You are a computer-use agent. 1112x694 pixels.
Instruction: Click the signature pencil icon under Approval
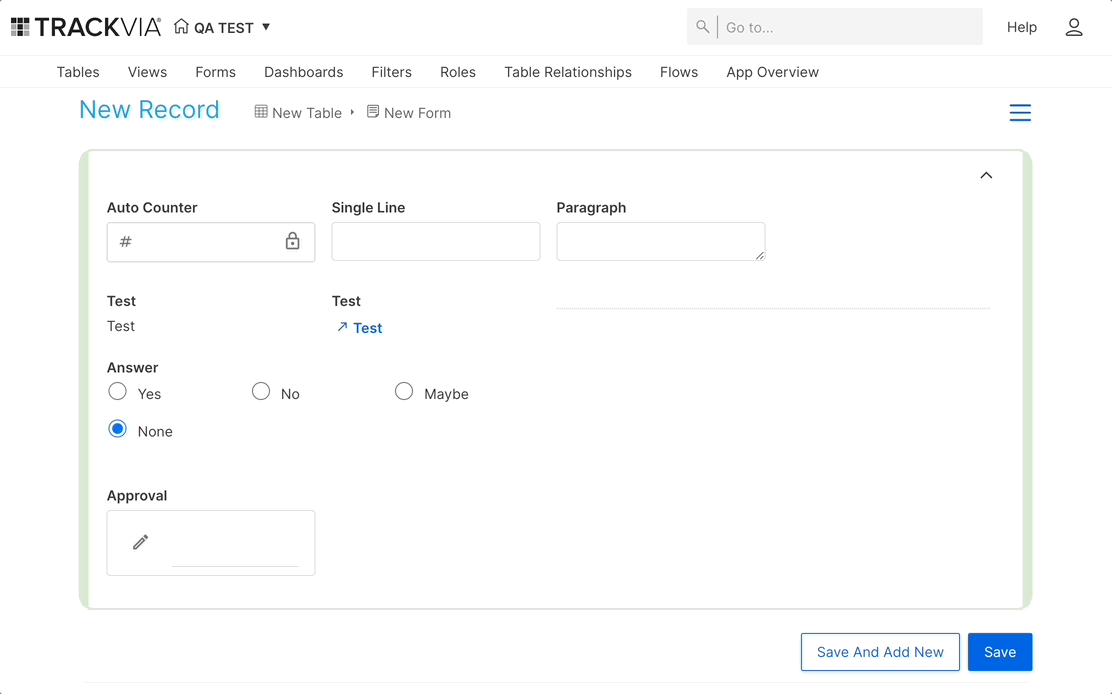139,542
